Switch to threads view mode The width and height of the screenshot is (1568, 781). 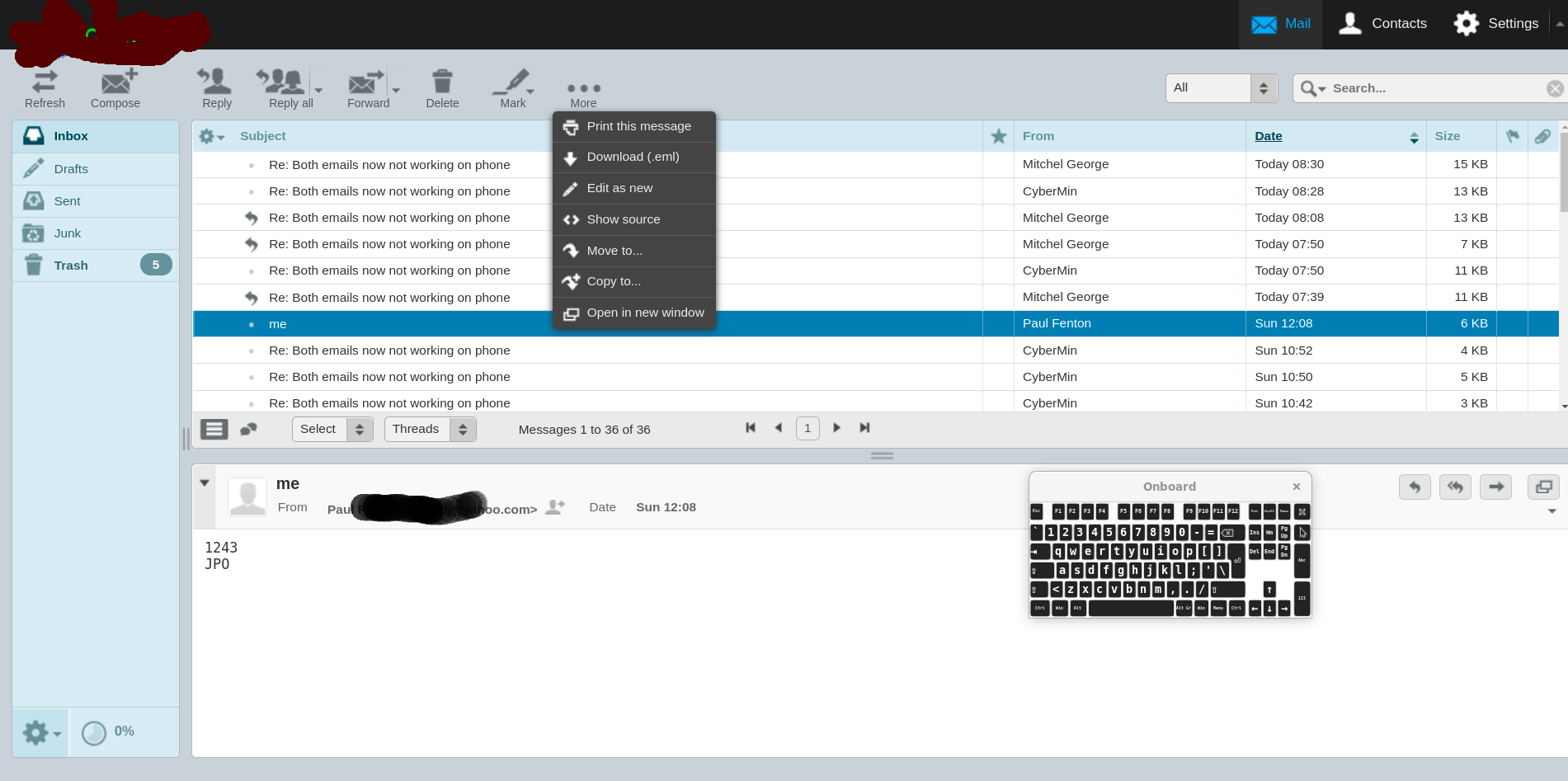(x=248, y=429)
